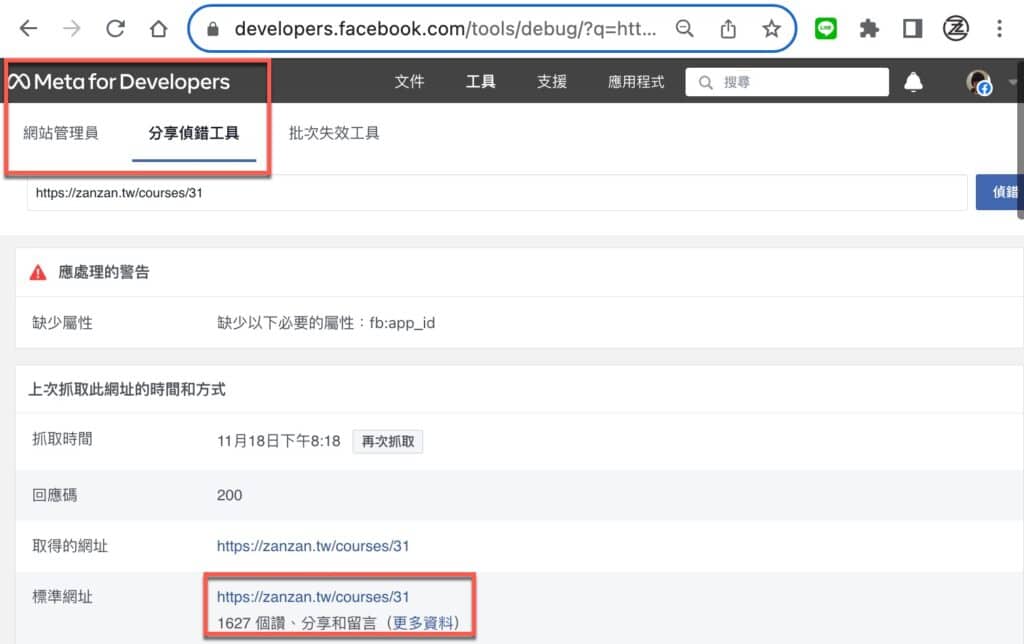The height and width of the screenshot is (644, 1024).
Task: Open zoom controls with the magnifier icon
Action: tap(684, 29)
